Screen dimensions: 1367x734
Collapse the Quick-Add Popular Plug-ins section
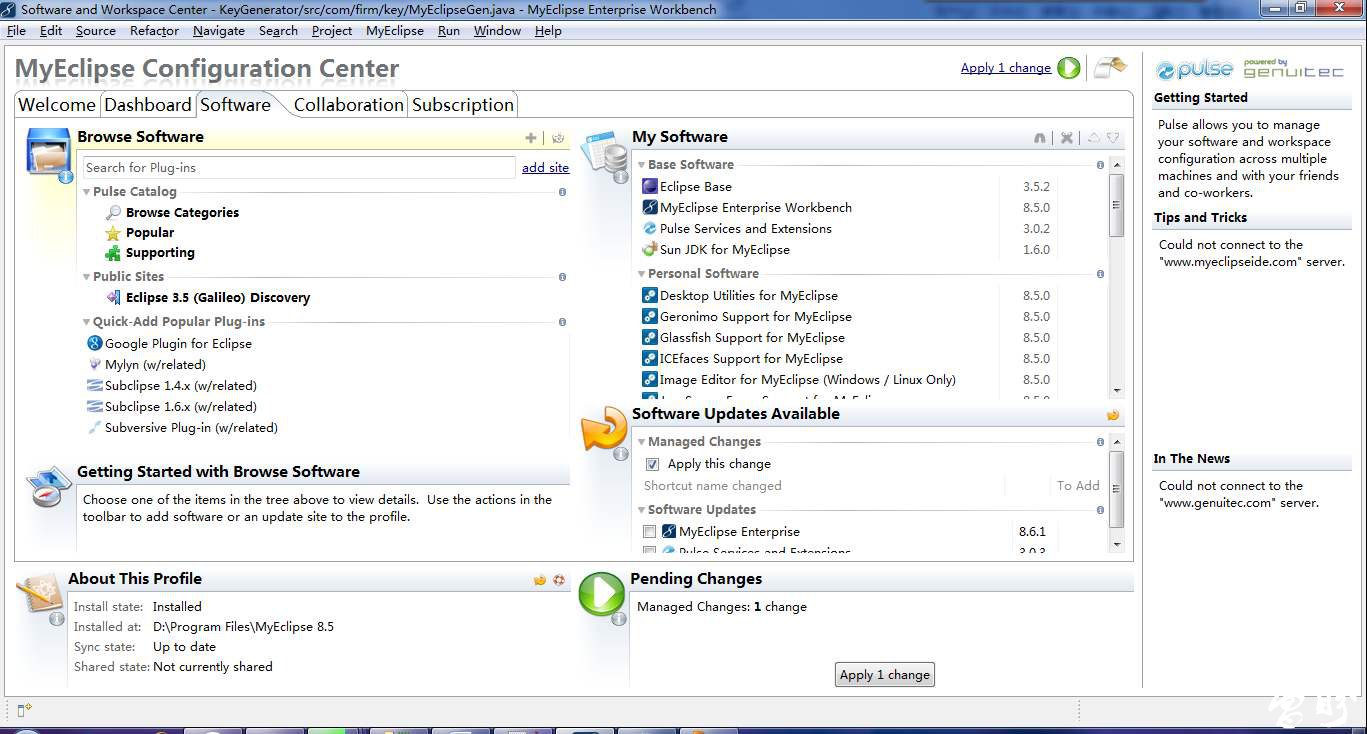click(x=87, y=322)
